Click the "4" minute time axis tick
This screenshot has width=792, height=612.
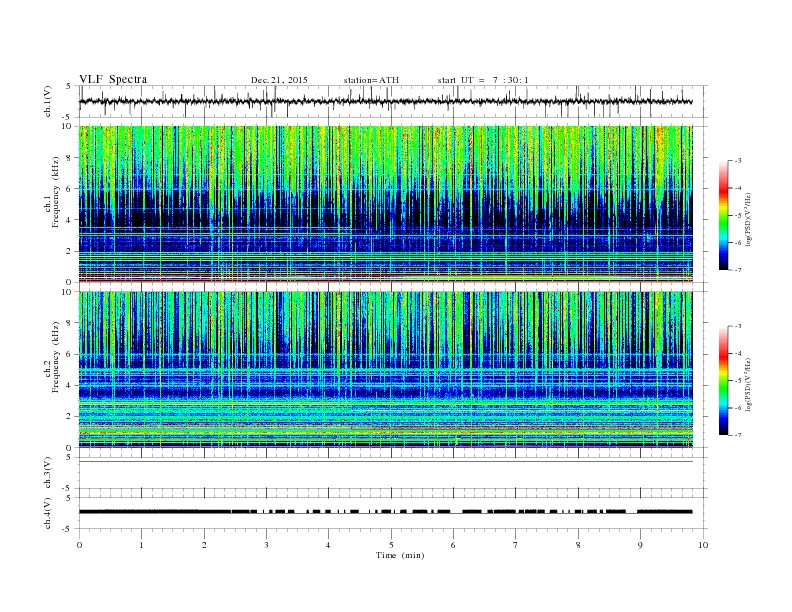click(329, 545)
